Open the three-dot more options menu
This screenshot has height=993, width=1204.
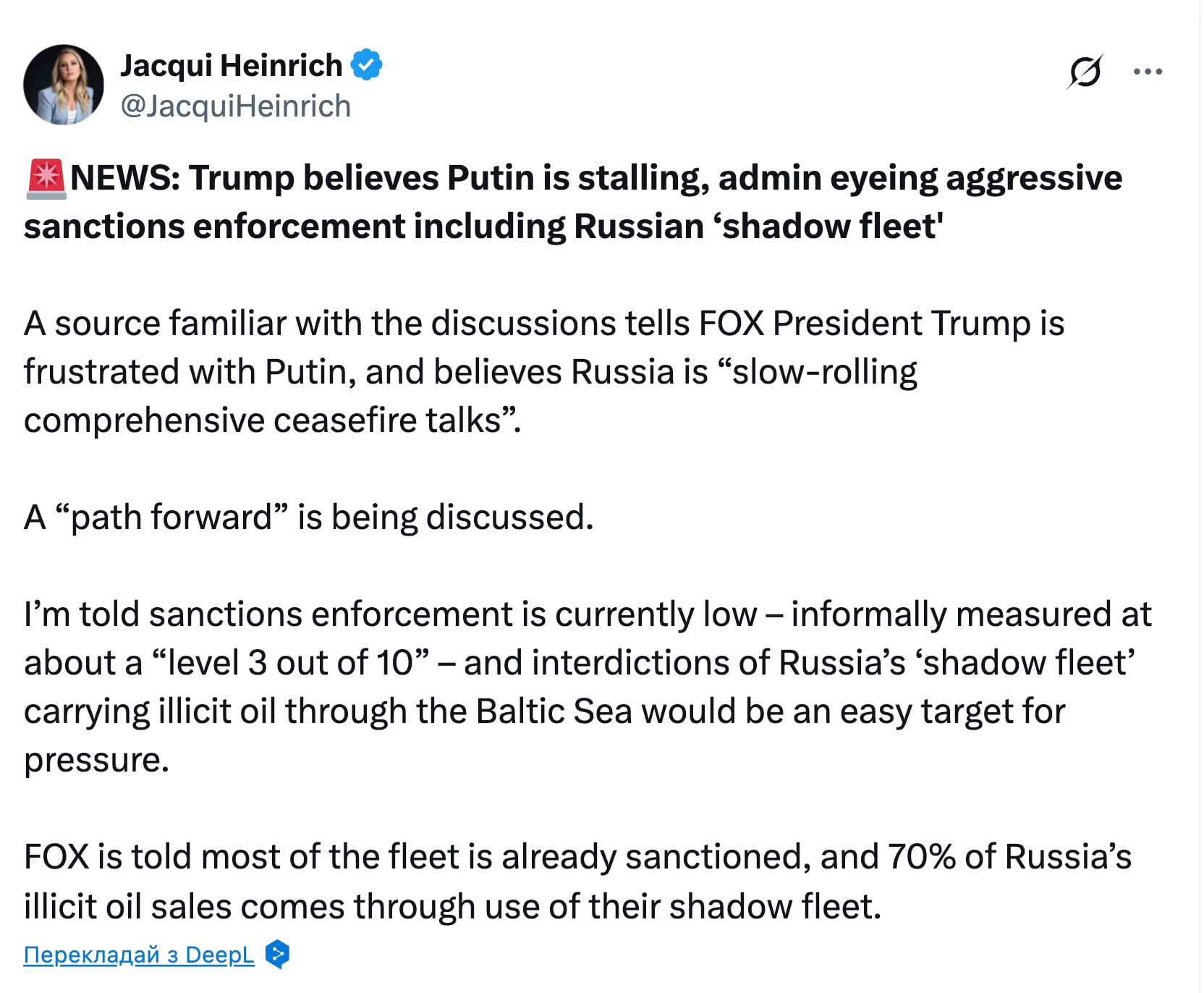point(1148,72)
